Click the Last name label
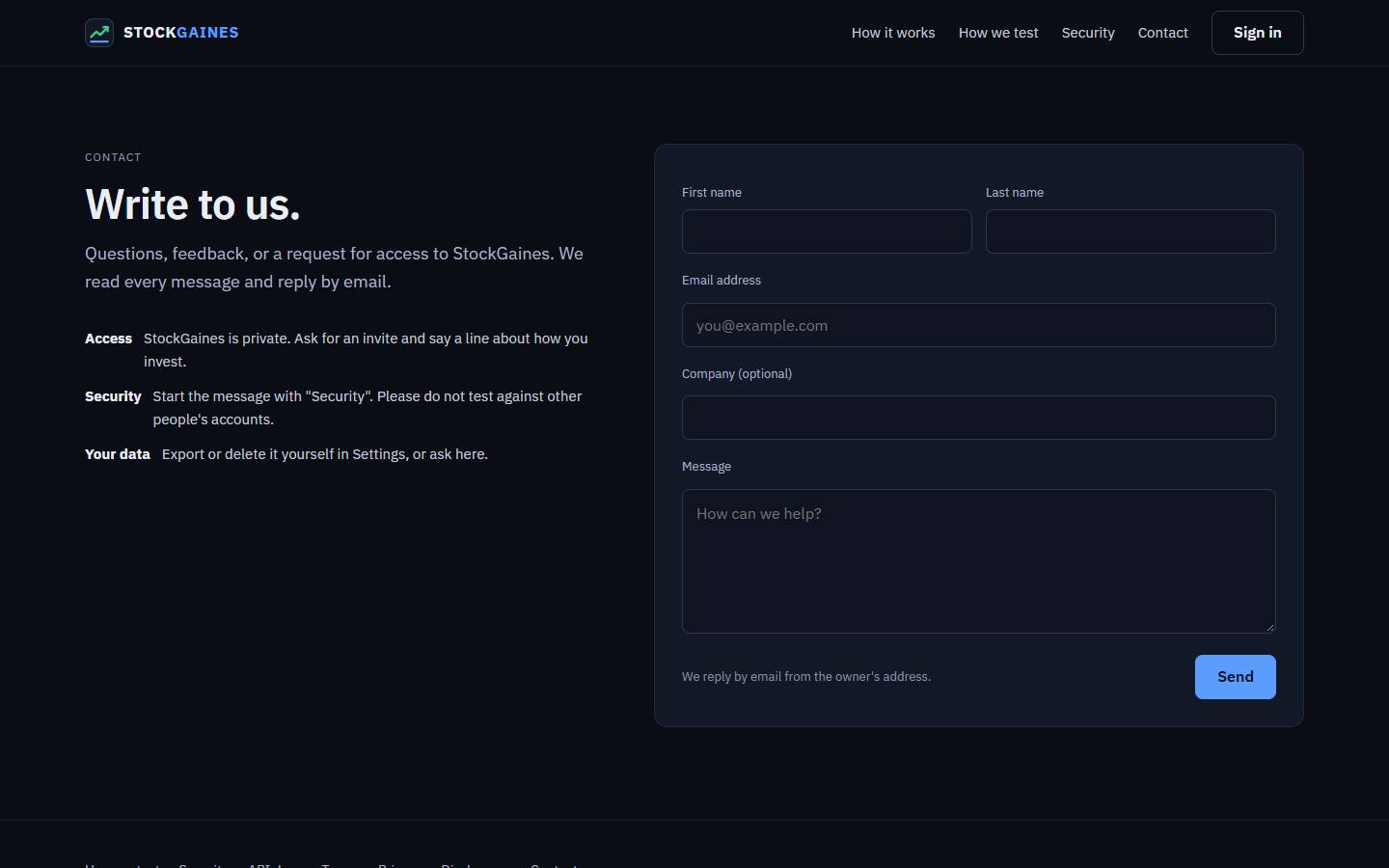The width and height of the screenshot is (1389, 868). pyautogui.click(x=1015, y=193)
